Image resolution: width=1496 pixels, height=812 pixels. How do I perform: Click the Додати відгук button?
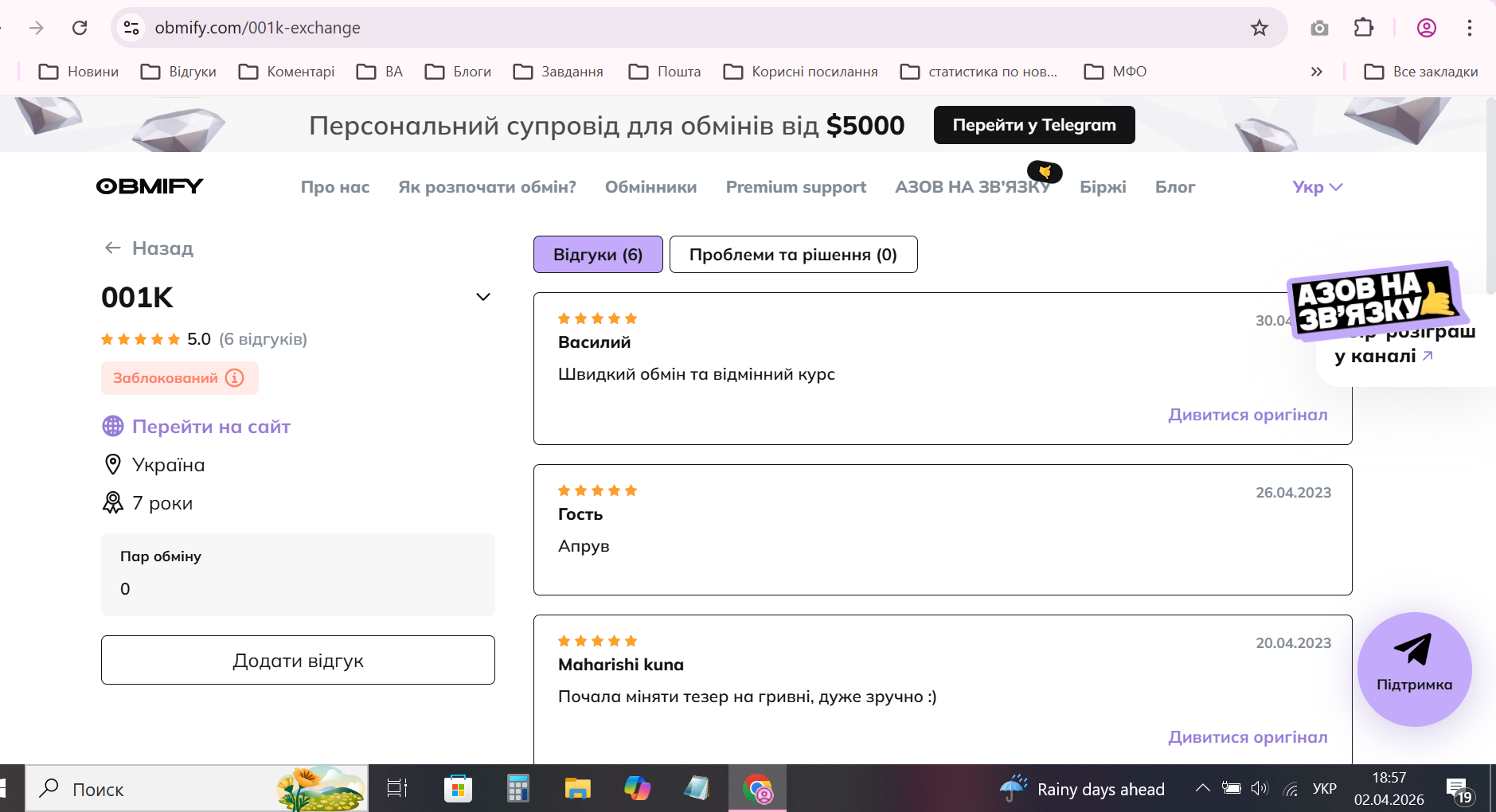pyautogui.click(x=298, y=660)
